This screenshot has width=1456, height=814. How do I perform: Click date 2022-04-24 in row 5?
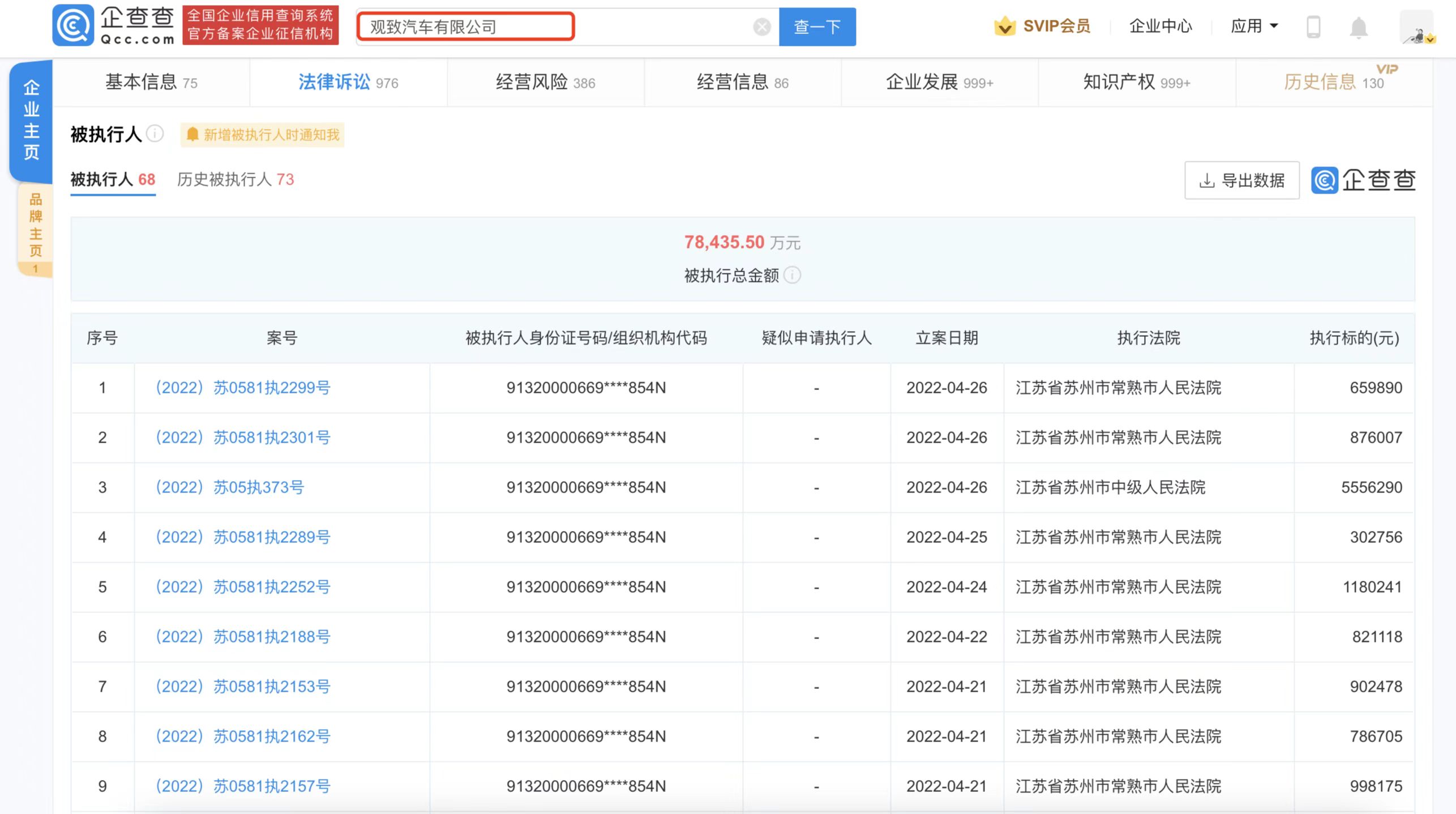point(947,587)
